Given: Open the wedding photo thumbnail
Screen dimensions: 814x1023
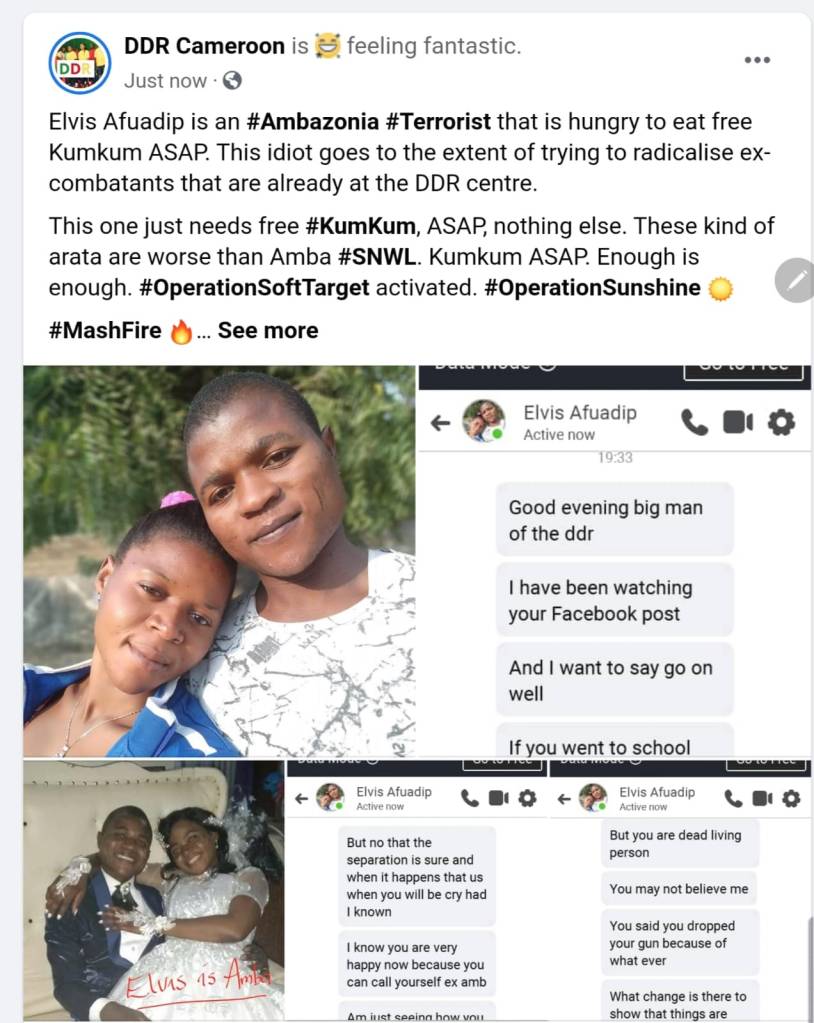Looking at the screenshot, I should (x=153, y=889).
